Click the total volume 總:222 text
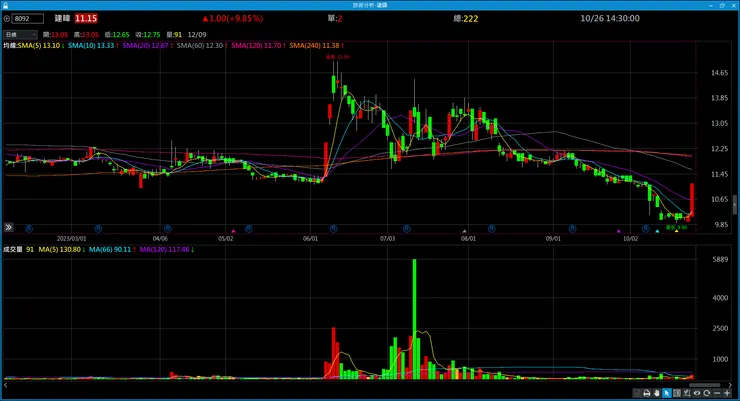The width and height of the screenshot is (740, 401). [x=466, y=18]
